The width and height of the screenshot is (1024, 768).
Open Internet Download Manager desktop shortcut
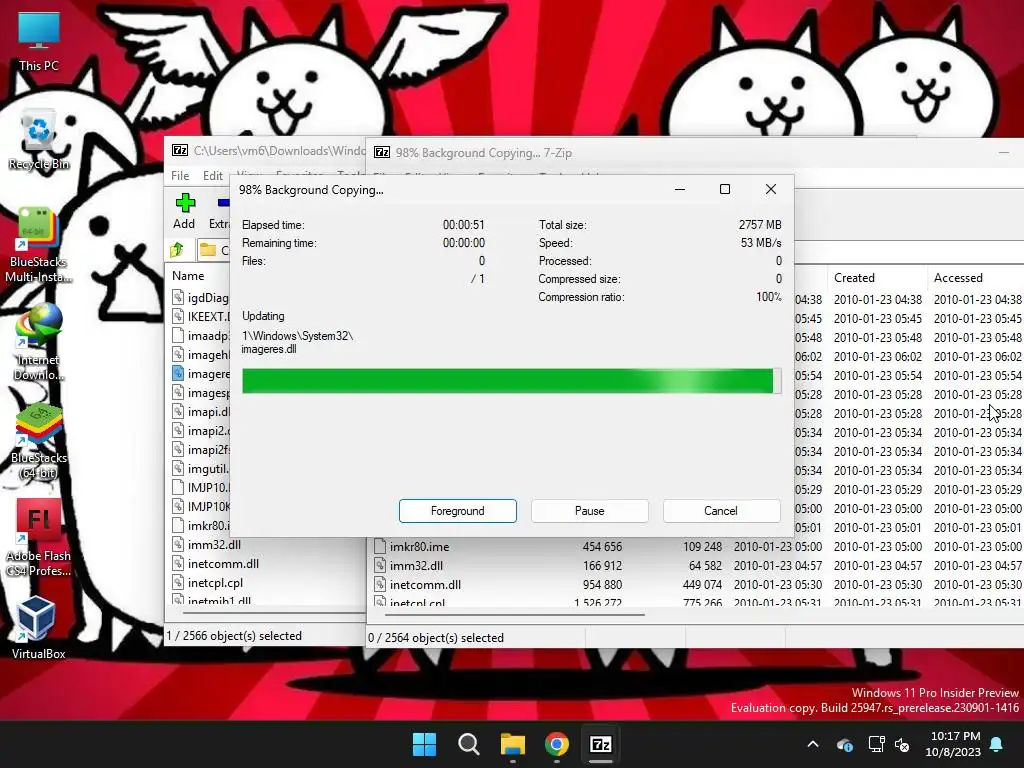click(39, 342)
